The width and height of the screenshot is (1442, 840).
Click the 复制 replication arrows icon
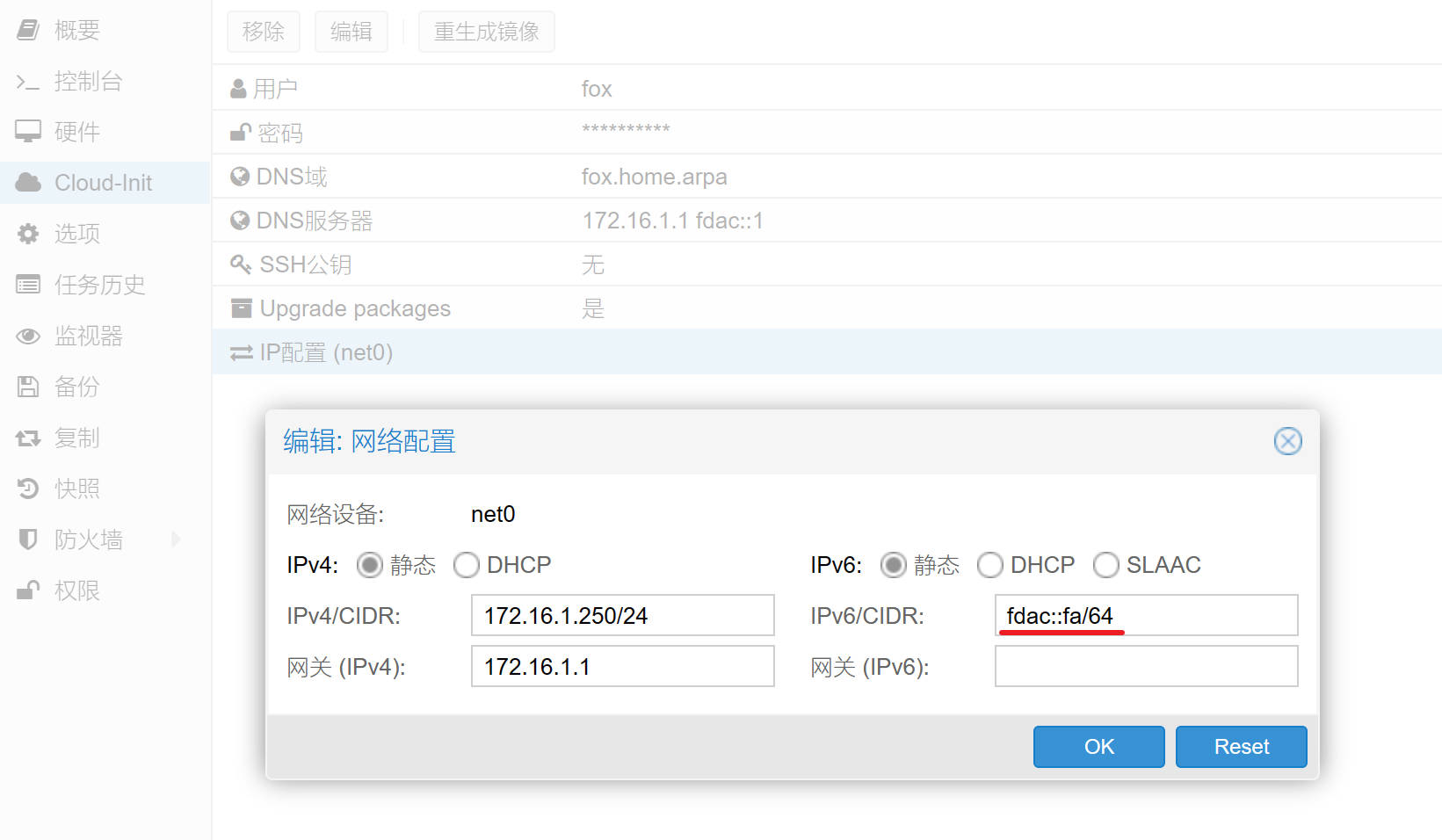click(x=28, y=438)
